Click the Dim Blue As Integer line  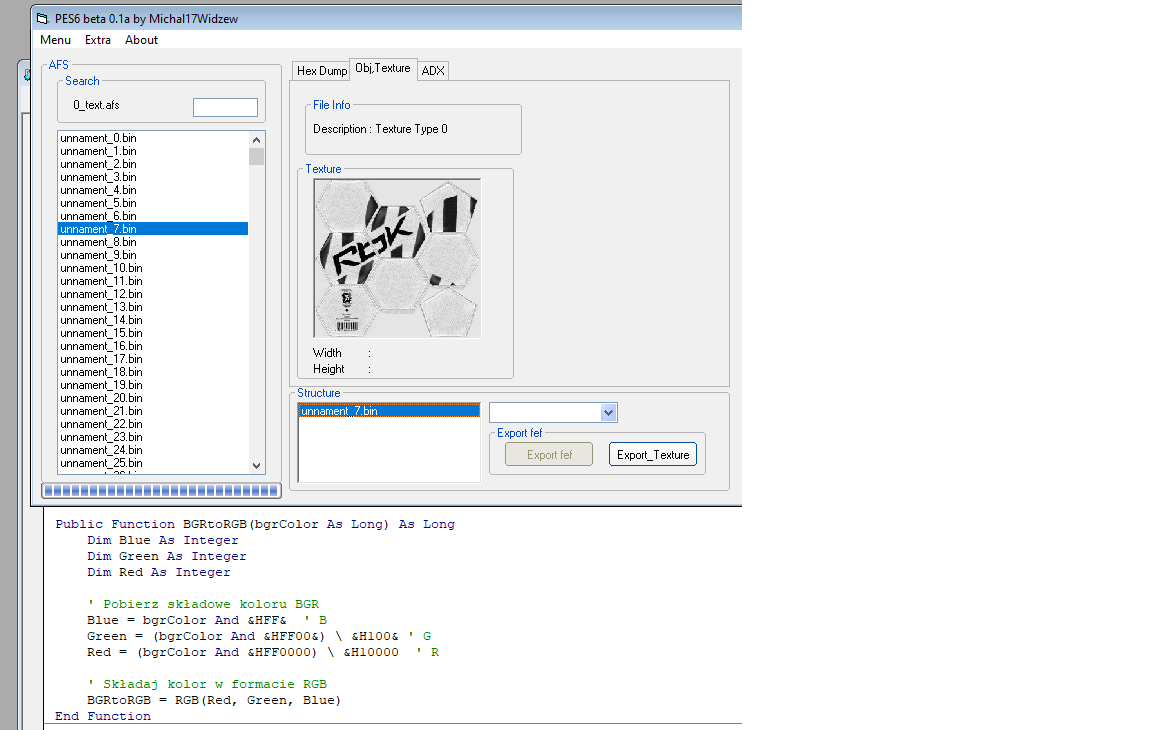point(163,541)
